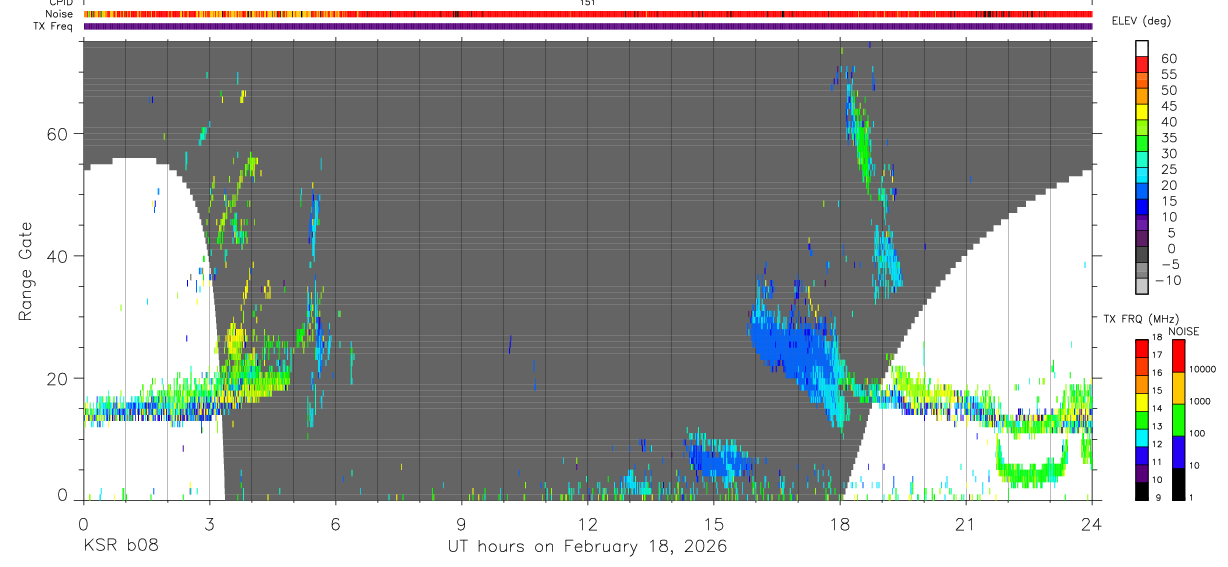Click the "1000" value in the NOISE legend
The width and height of the screenshot is (1228, 567).
[1200, 401]
